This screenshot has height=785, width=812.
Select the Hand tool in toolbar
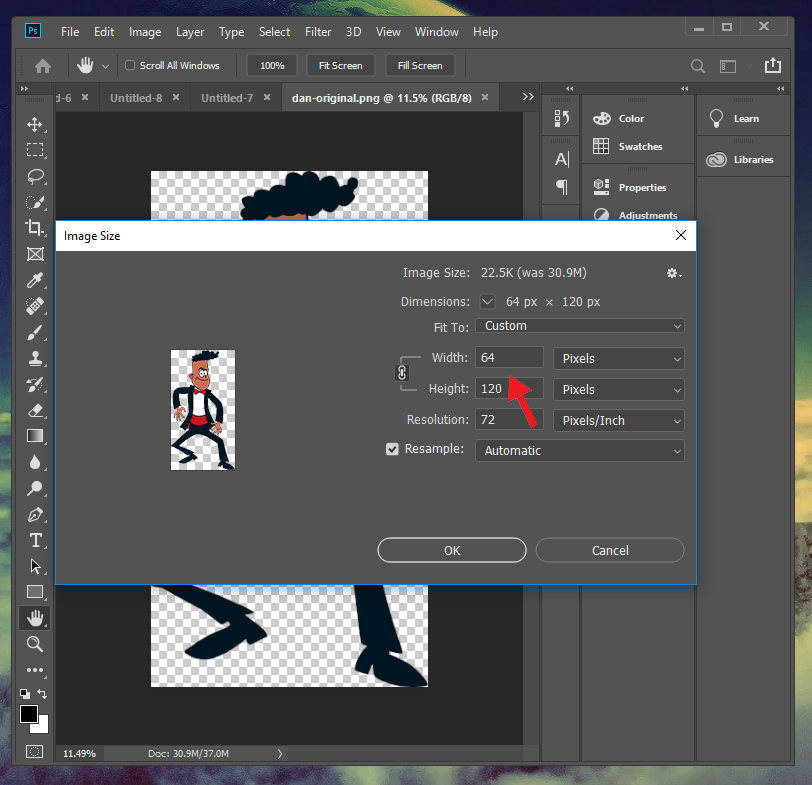(x=35, y=618)
